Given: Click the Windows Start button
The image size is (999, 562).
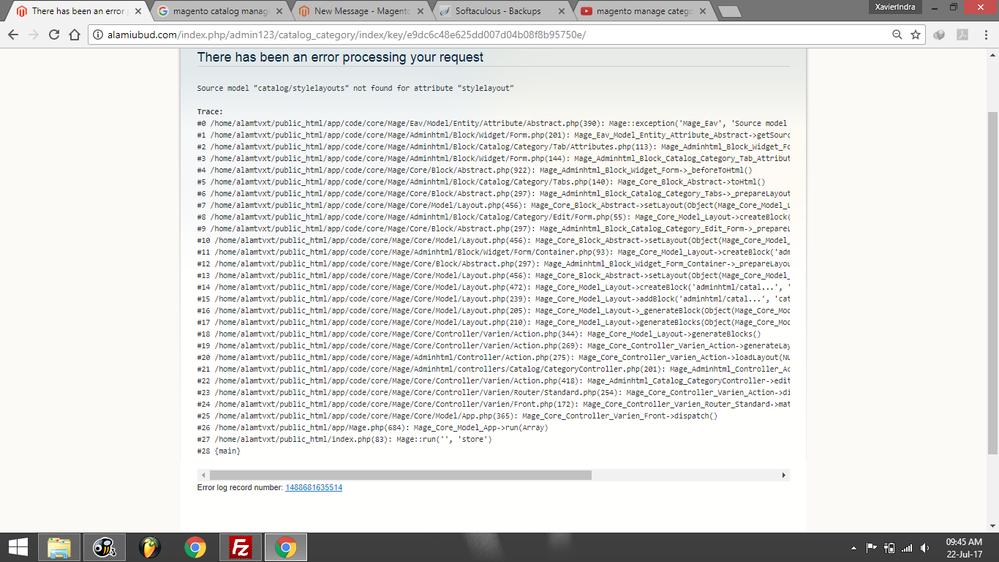Looking at the screenshot, I should pyautogui.click(x=17, y=547).
